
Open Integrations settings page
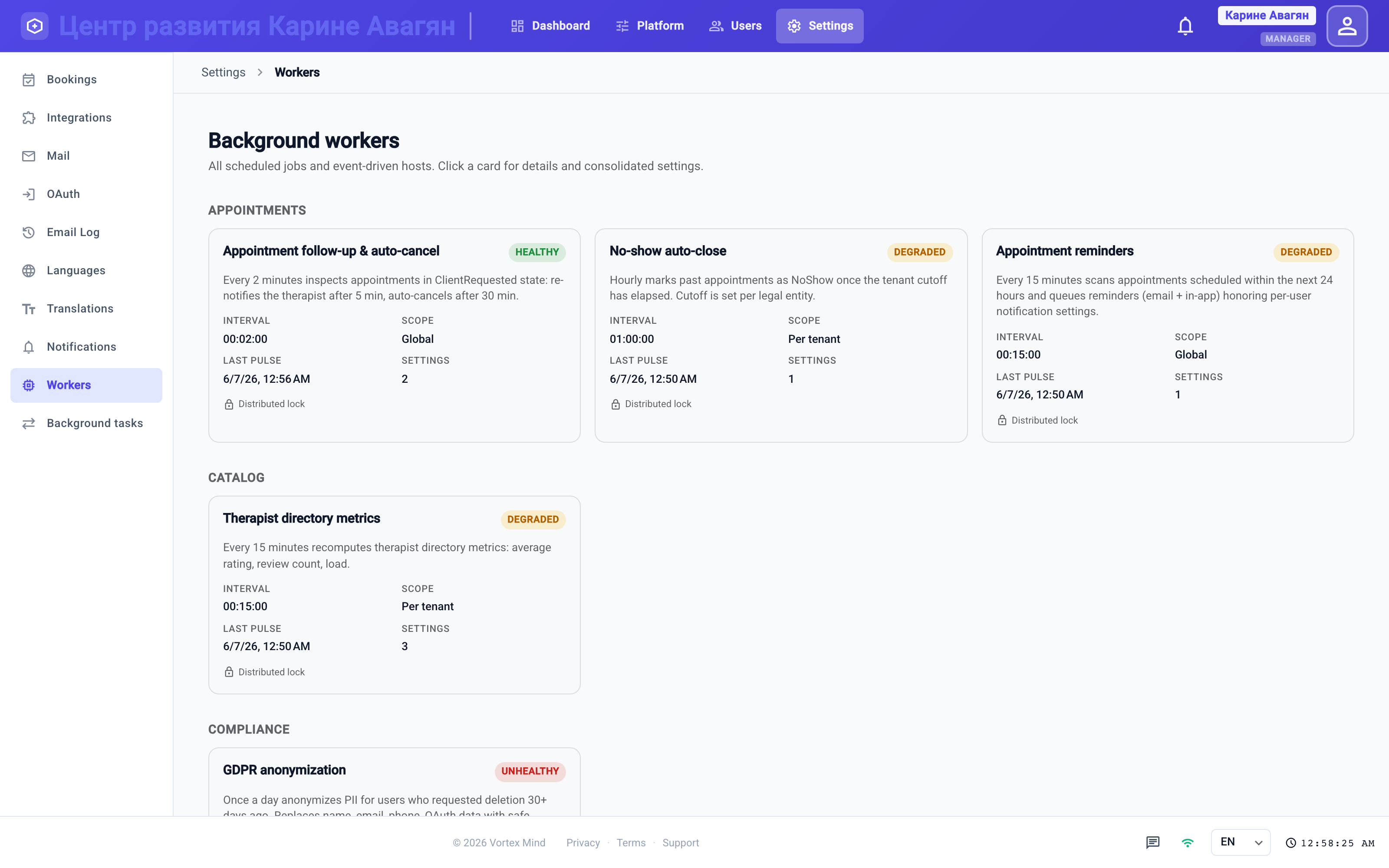pyautogui.click(x=86, y=118)
